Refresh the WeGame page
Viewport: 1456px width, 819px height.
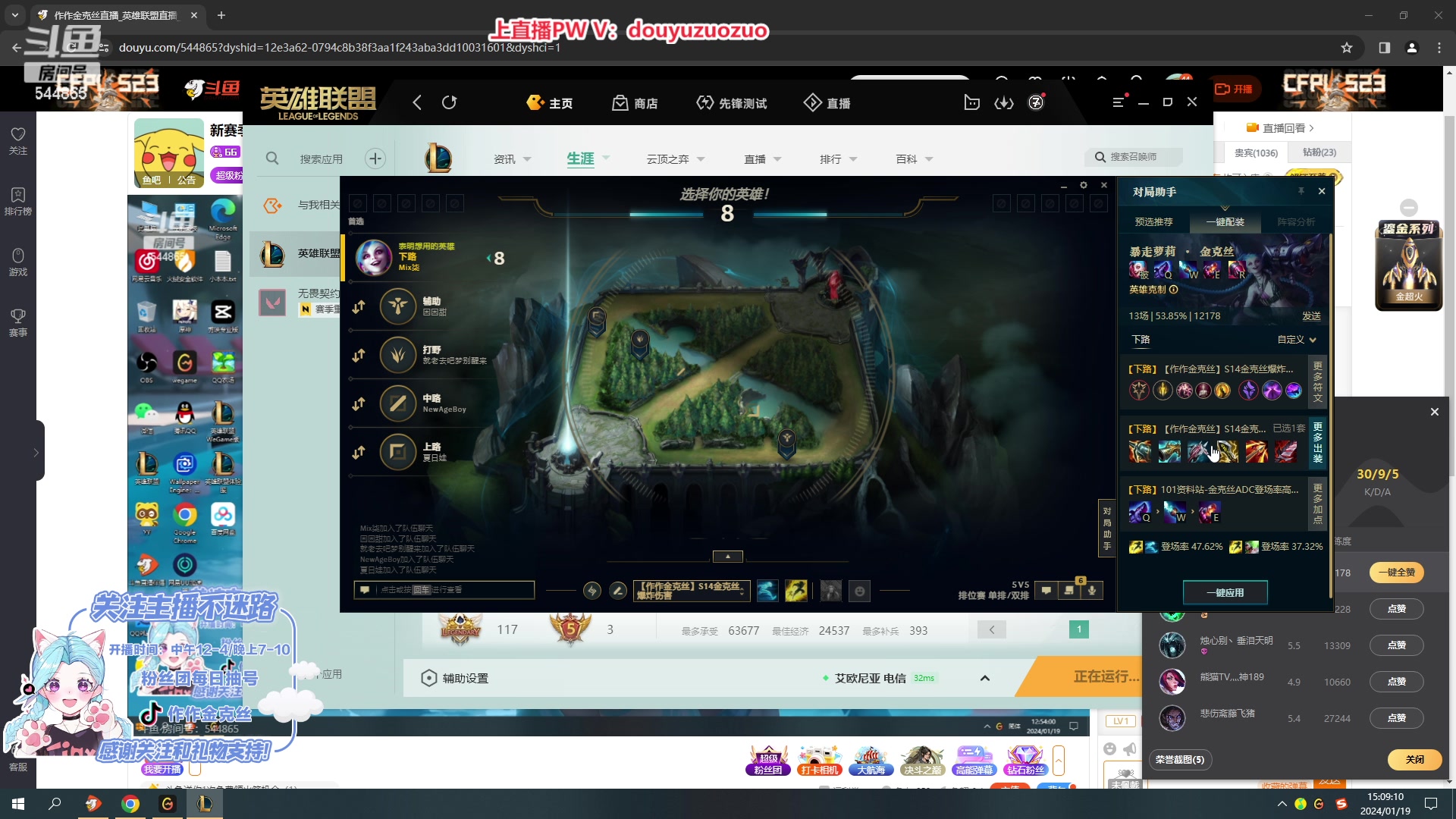coord(450,102)
